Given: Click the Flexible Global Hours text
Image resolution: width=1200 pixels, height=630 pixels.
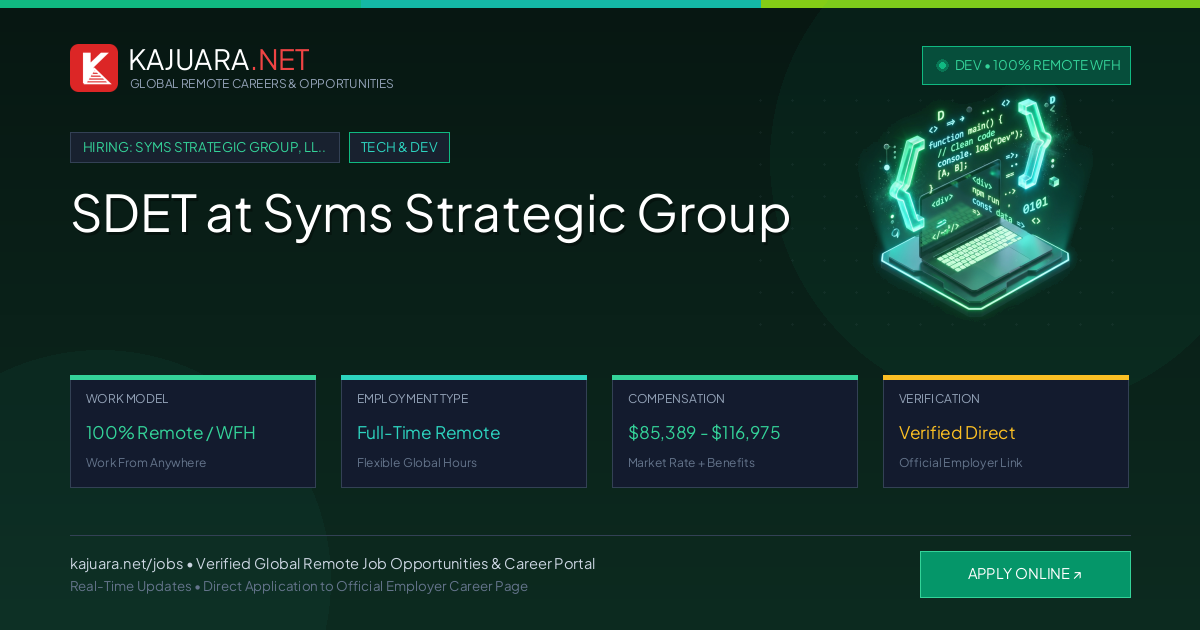Looking at the screenshot, I should pyautogui.click(x=417, y=463).
